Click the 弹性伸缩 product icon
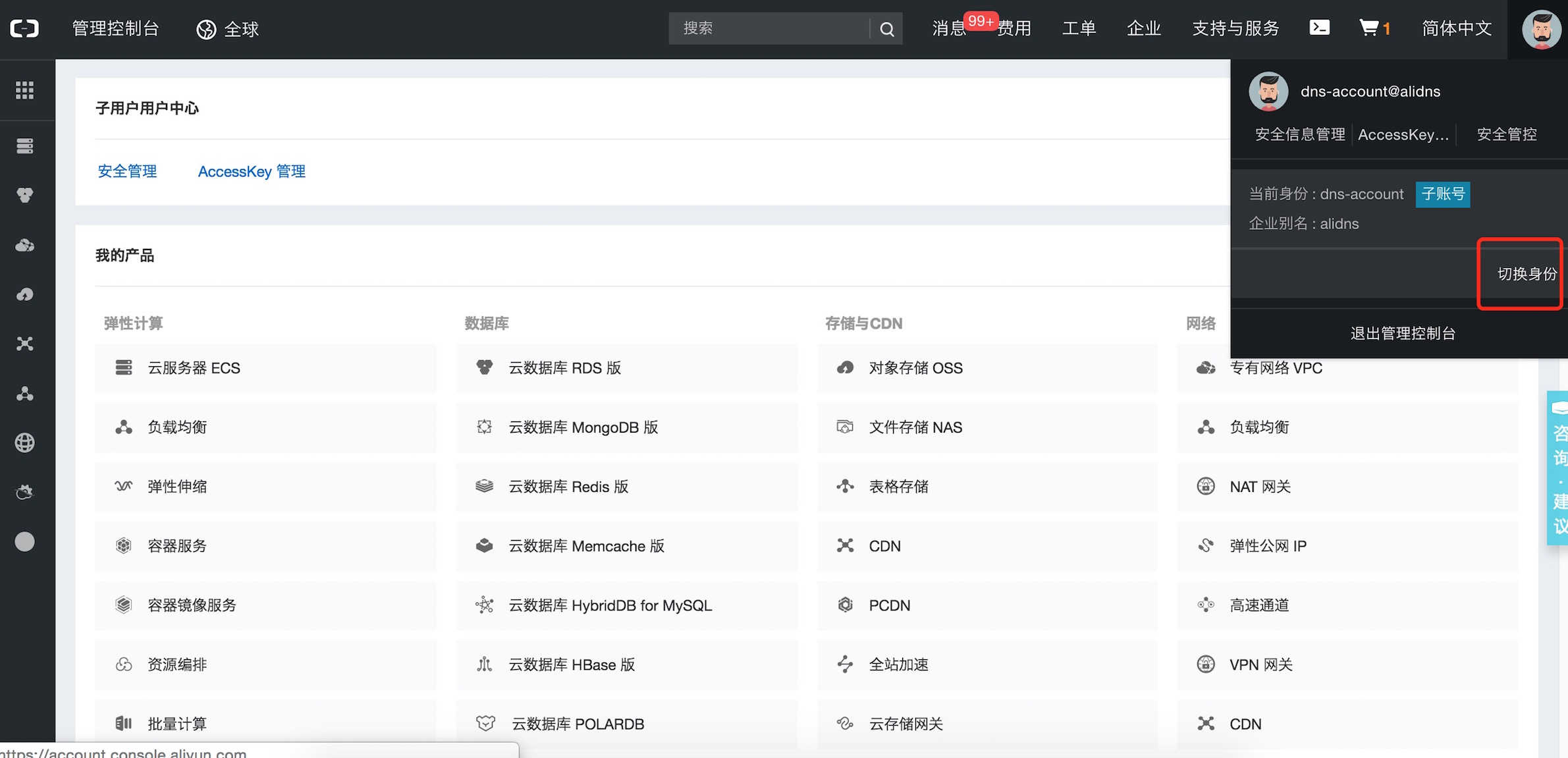This screenshot has height=758, width=1568. (x=124, y=486)
